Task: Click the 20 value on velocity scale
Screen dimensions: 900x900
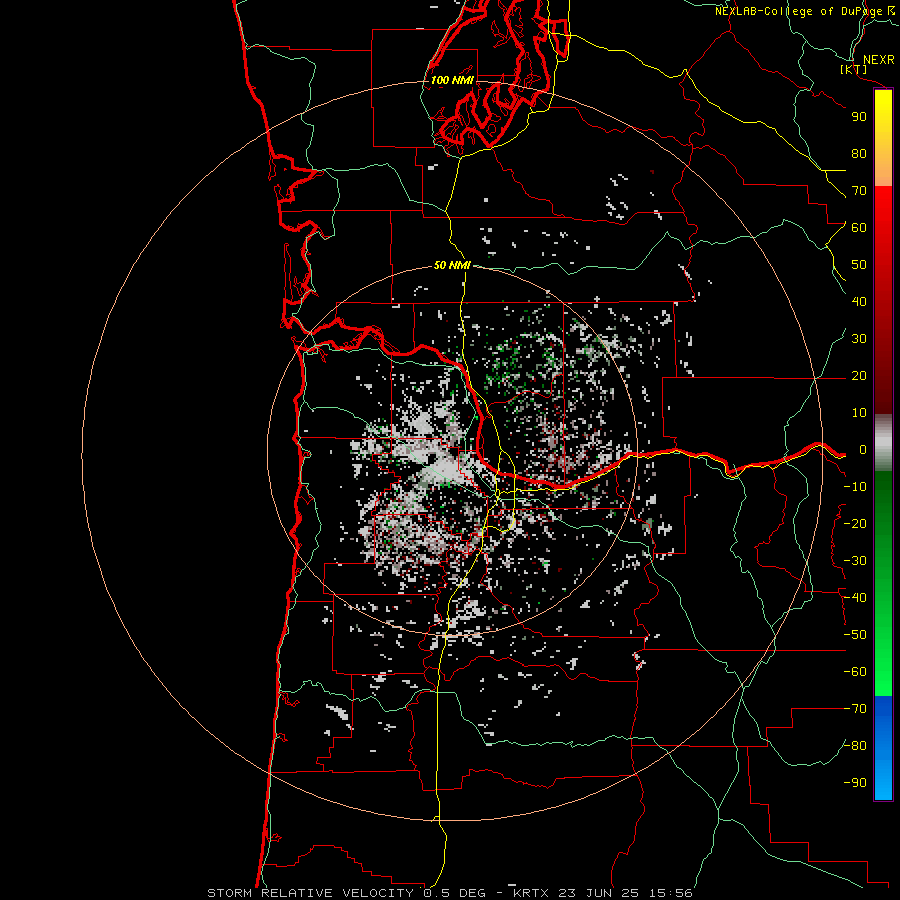Action: [x=859, y=376]
